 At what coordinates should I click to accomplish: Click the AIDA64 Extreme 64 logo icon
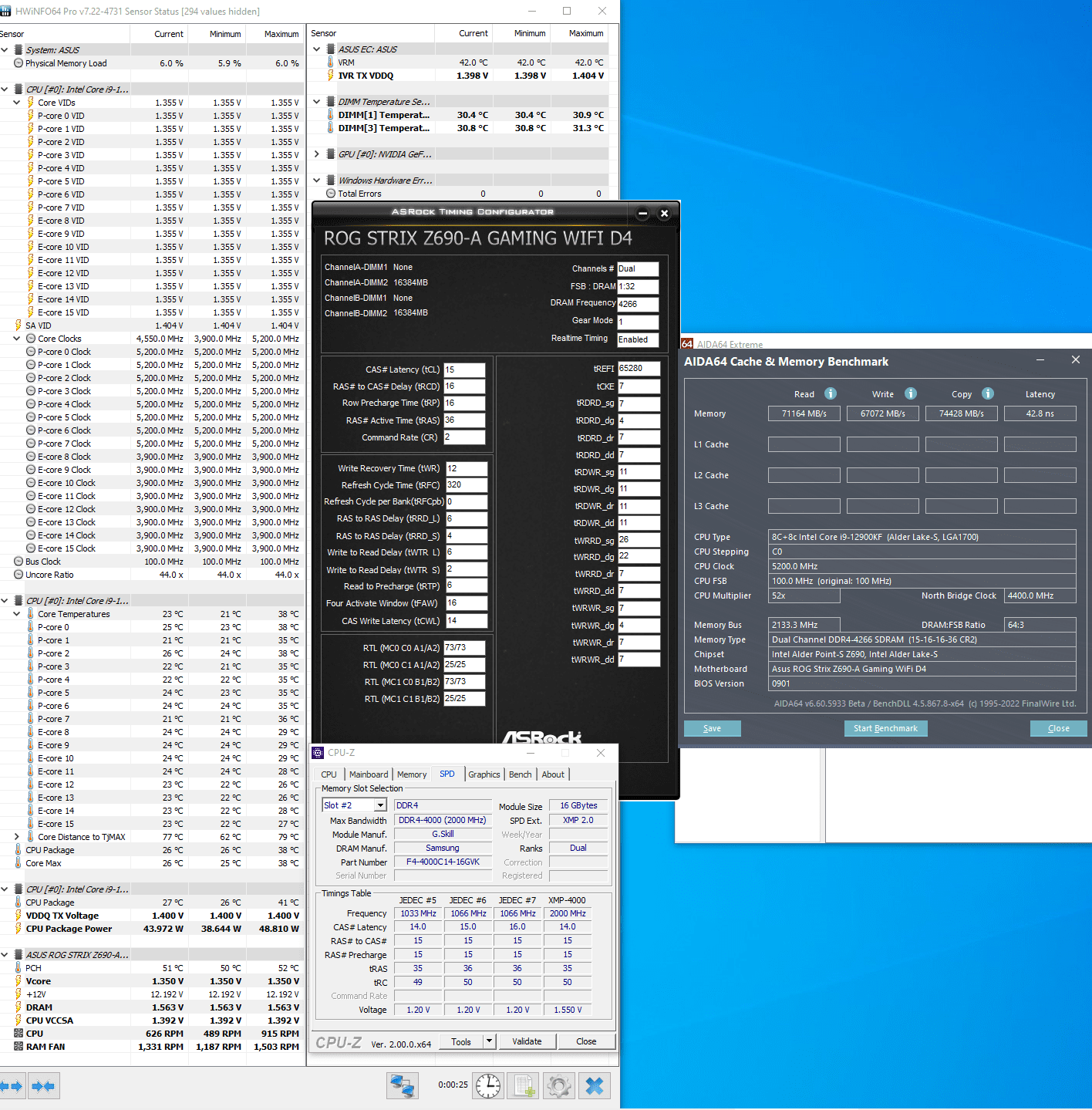click(687, 344)
